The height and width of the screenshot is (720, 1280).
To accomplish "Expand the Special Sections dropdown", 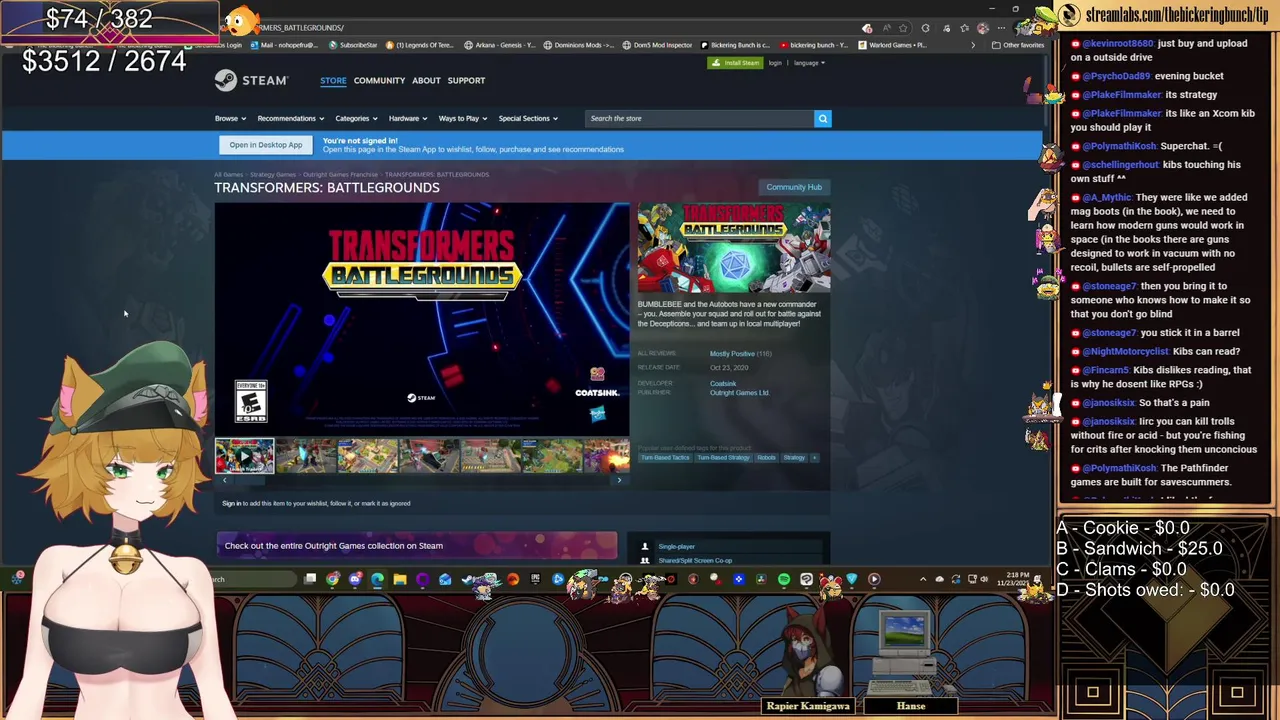I will coord(528,119).
